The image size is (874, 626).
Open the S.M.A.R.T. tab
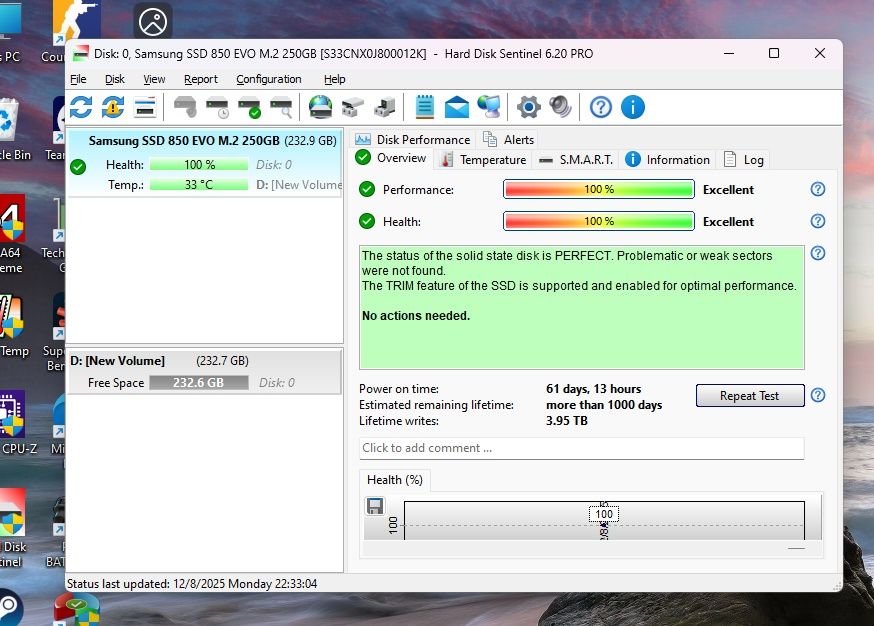(x=576, y=160)
